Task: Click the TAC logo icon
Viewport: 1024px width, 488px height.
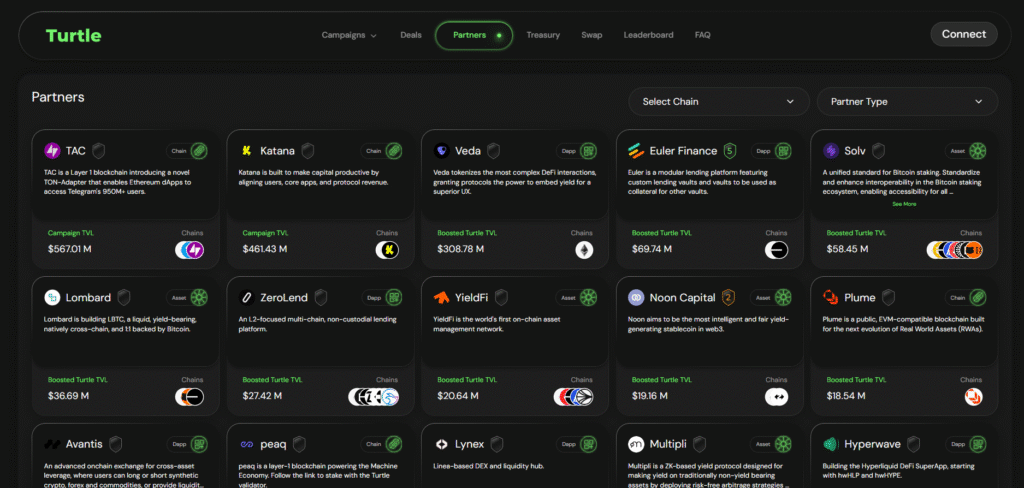Action: coord(52,151)
